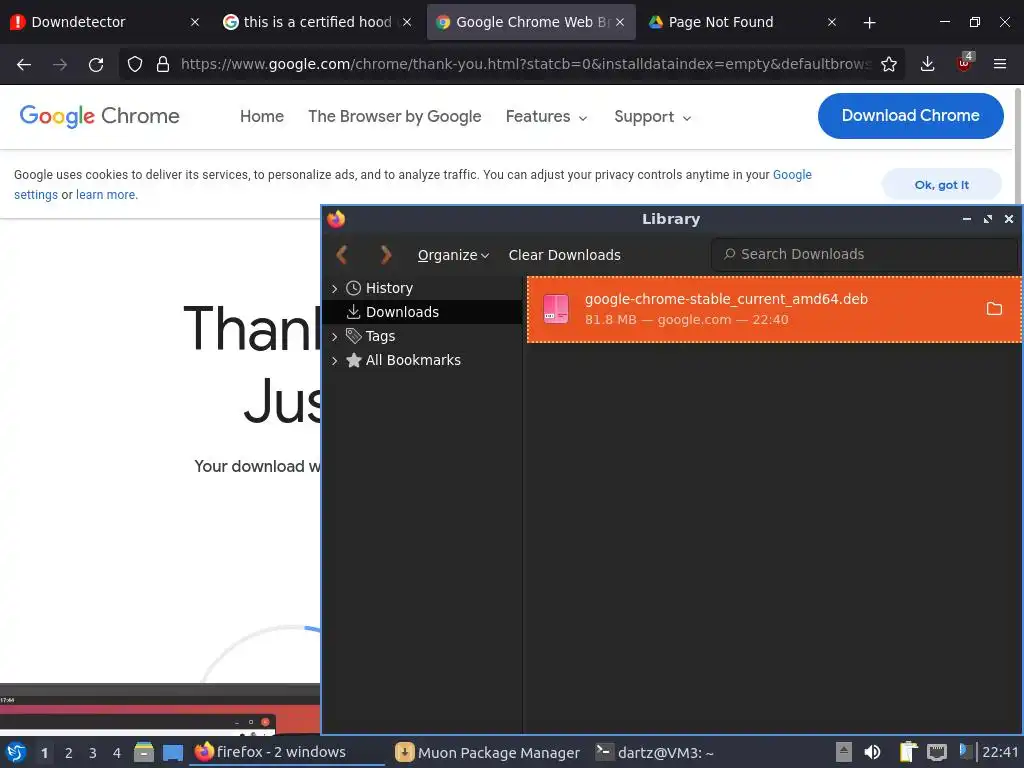This screenshot has width=1024, height=768.
Task: Open the tracking protection shield icon
Action: click(x=135, y=64)
